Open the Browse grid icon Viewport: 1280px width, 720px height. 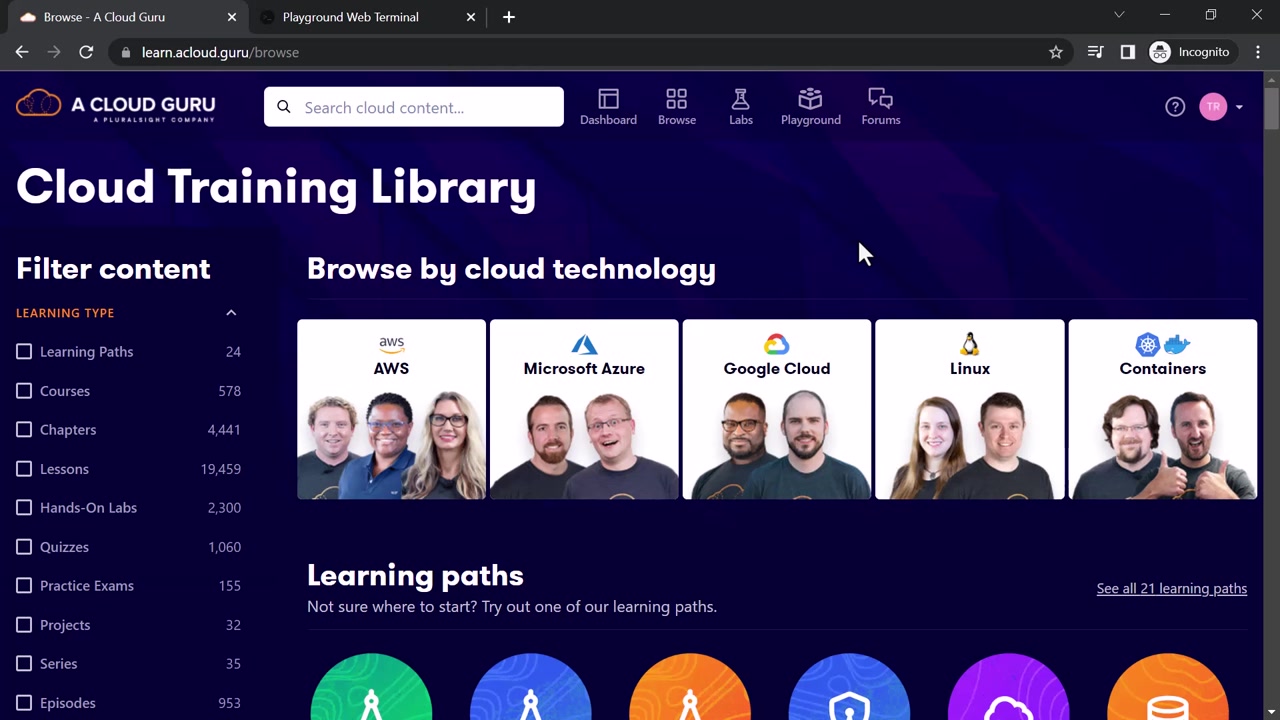point(677,99)
